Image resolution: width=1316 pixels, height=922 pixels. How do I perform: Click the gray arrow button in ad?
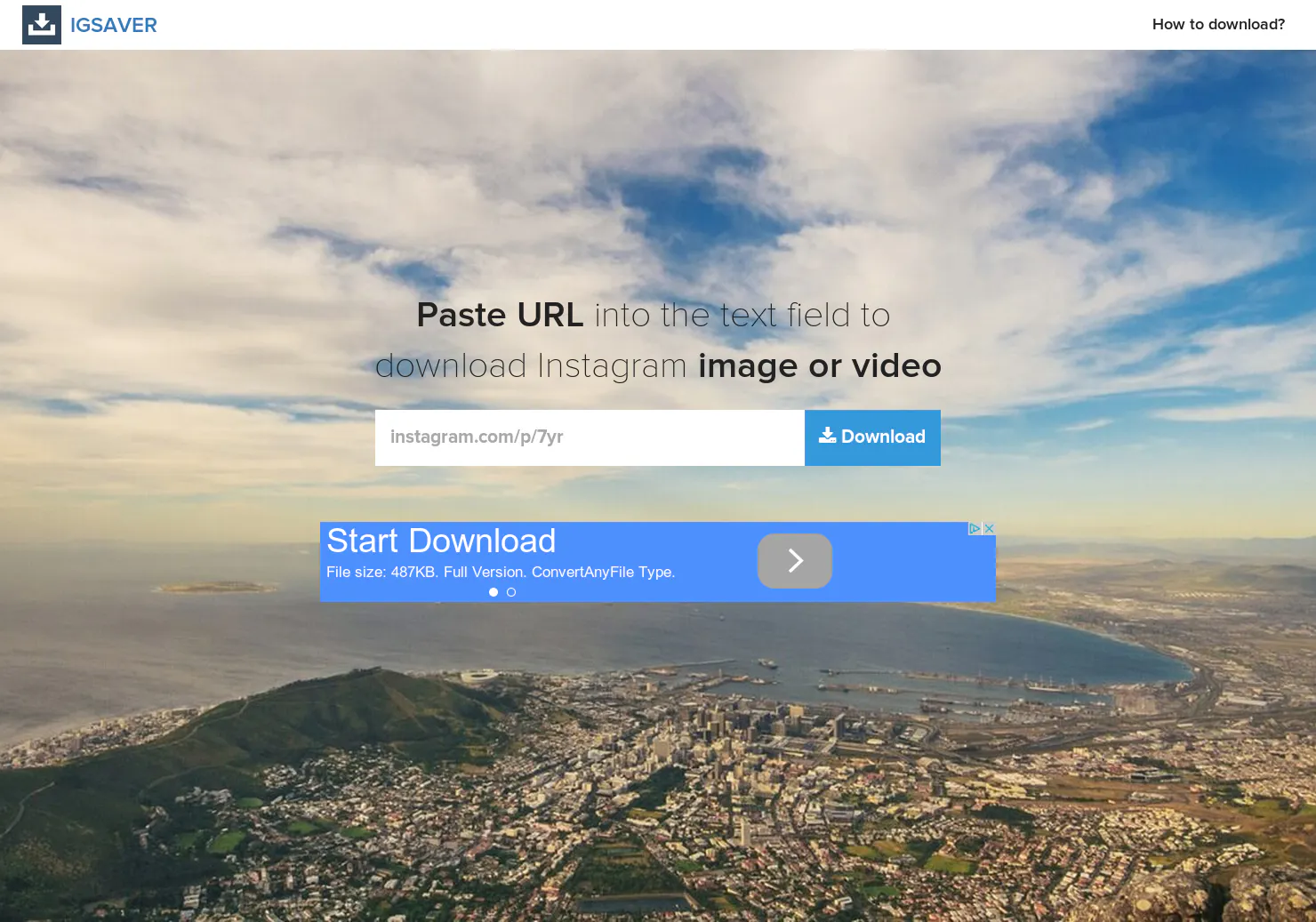pos(795,560)
